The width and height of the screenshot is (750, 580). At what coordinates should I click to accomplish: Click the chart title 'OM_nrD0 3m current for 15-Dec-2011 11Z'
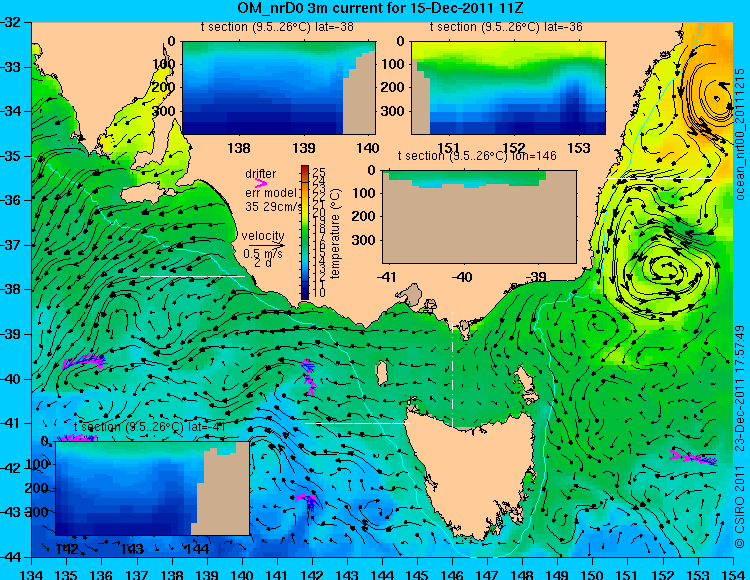380,8
